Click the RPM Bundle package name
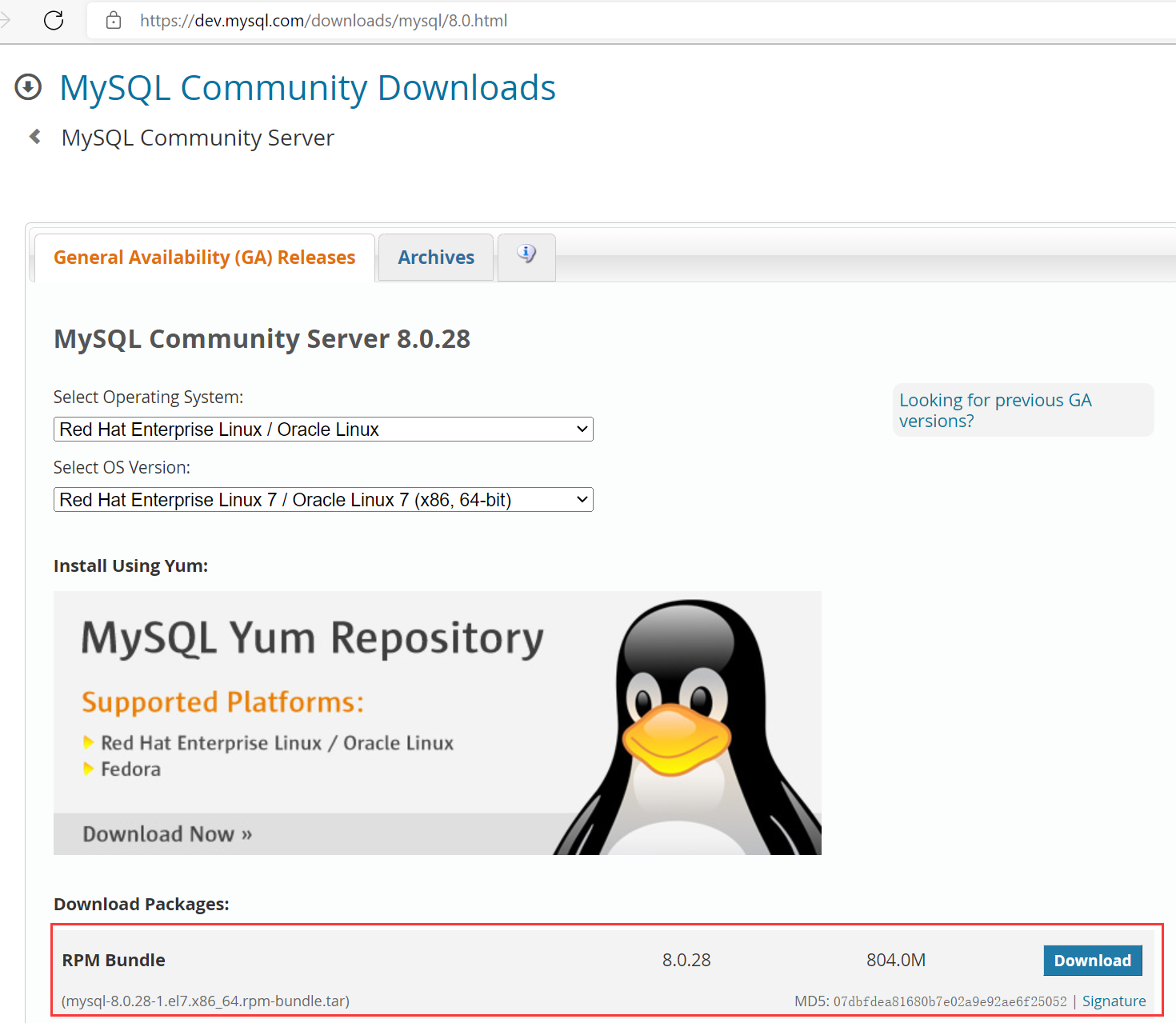The image size is (1176, 1023). click(x=114, y=960)
